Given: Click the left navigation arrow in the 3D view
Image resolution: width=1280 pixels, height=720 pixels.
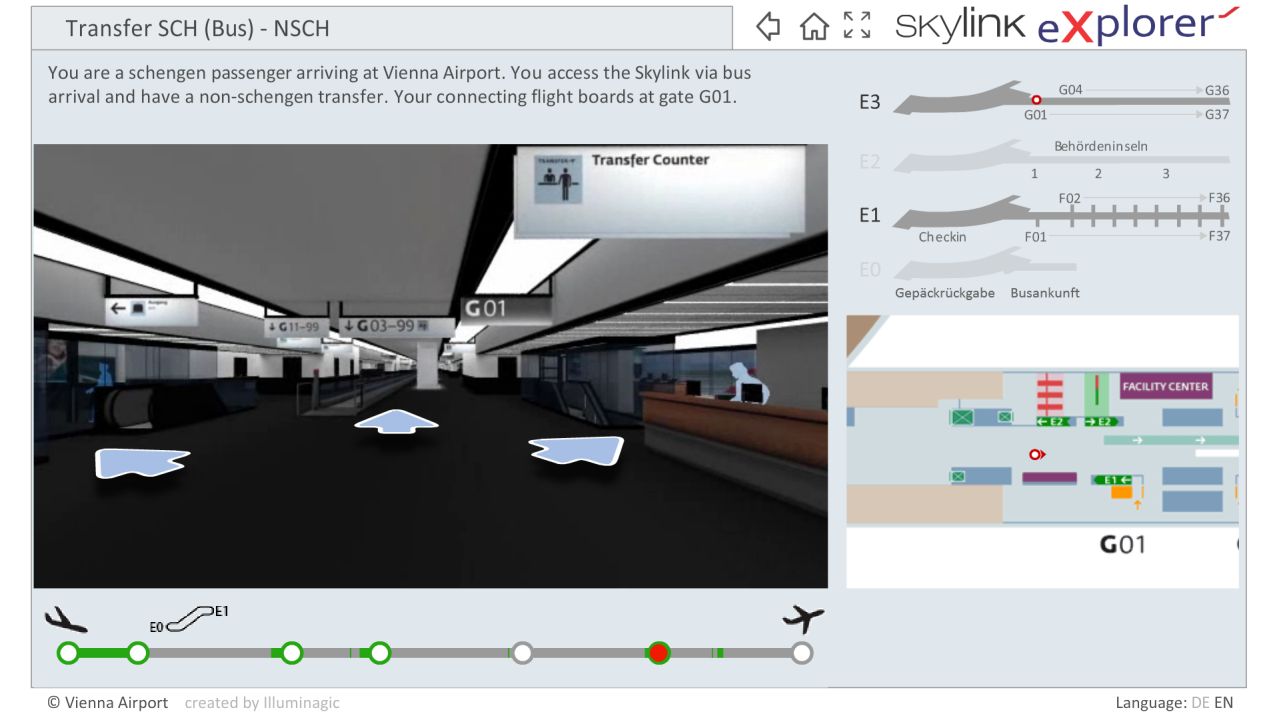Looking at the screenshot, I should [141, 462].
